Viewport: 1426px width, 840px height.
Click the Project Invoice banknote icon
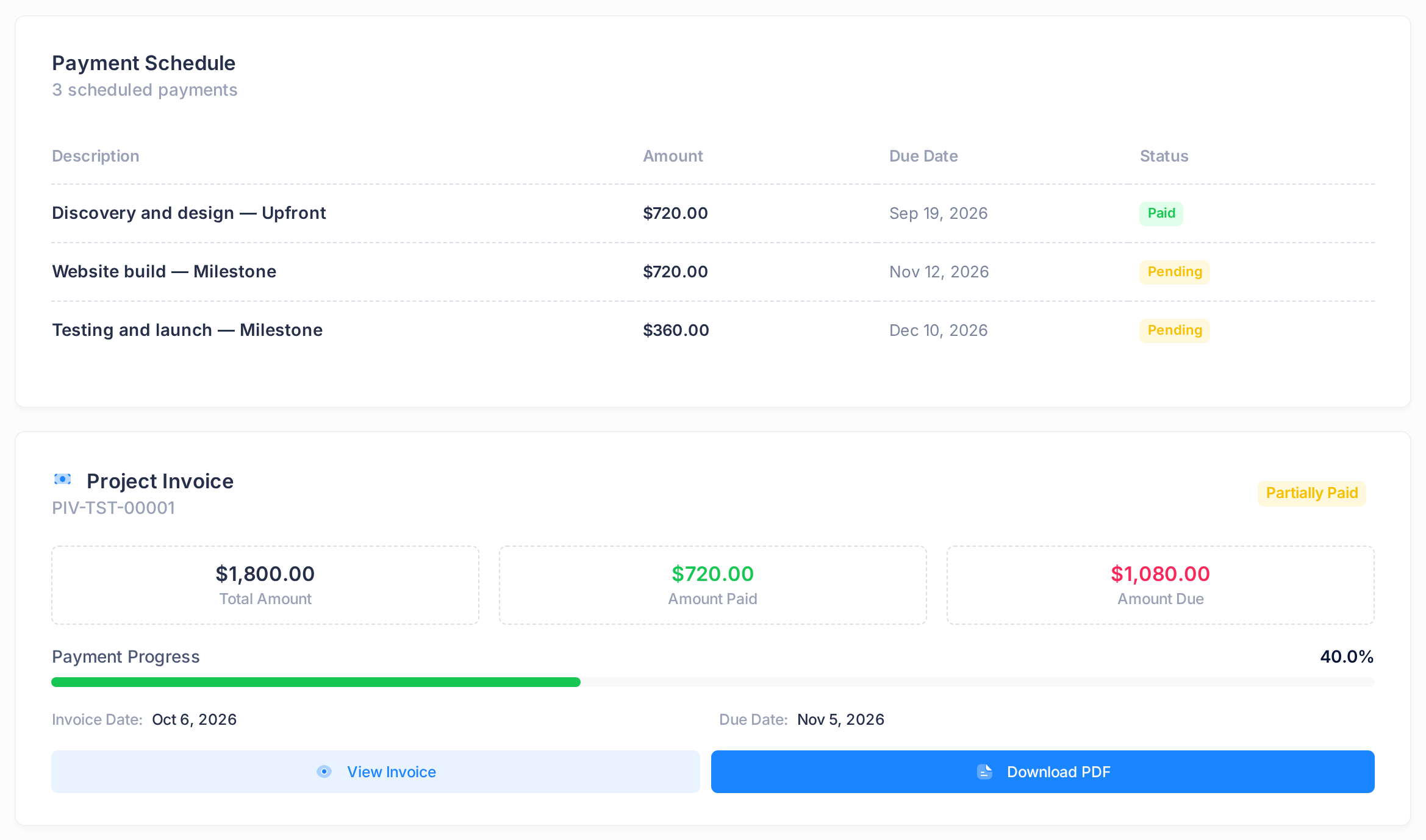[x=62, y=479]
